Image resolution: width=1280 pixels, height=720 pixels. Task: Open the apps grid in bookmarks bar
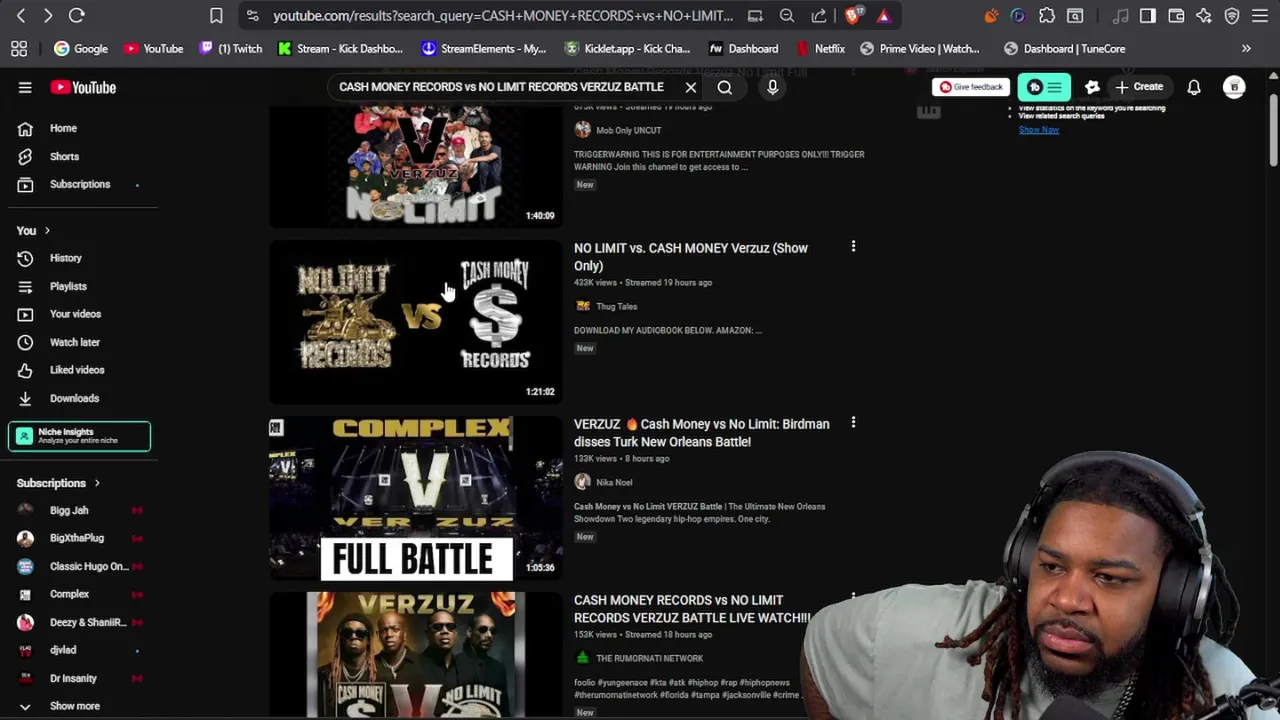(x=19, y=48)
